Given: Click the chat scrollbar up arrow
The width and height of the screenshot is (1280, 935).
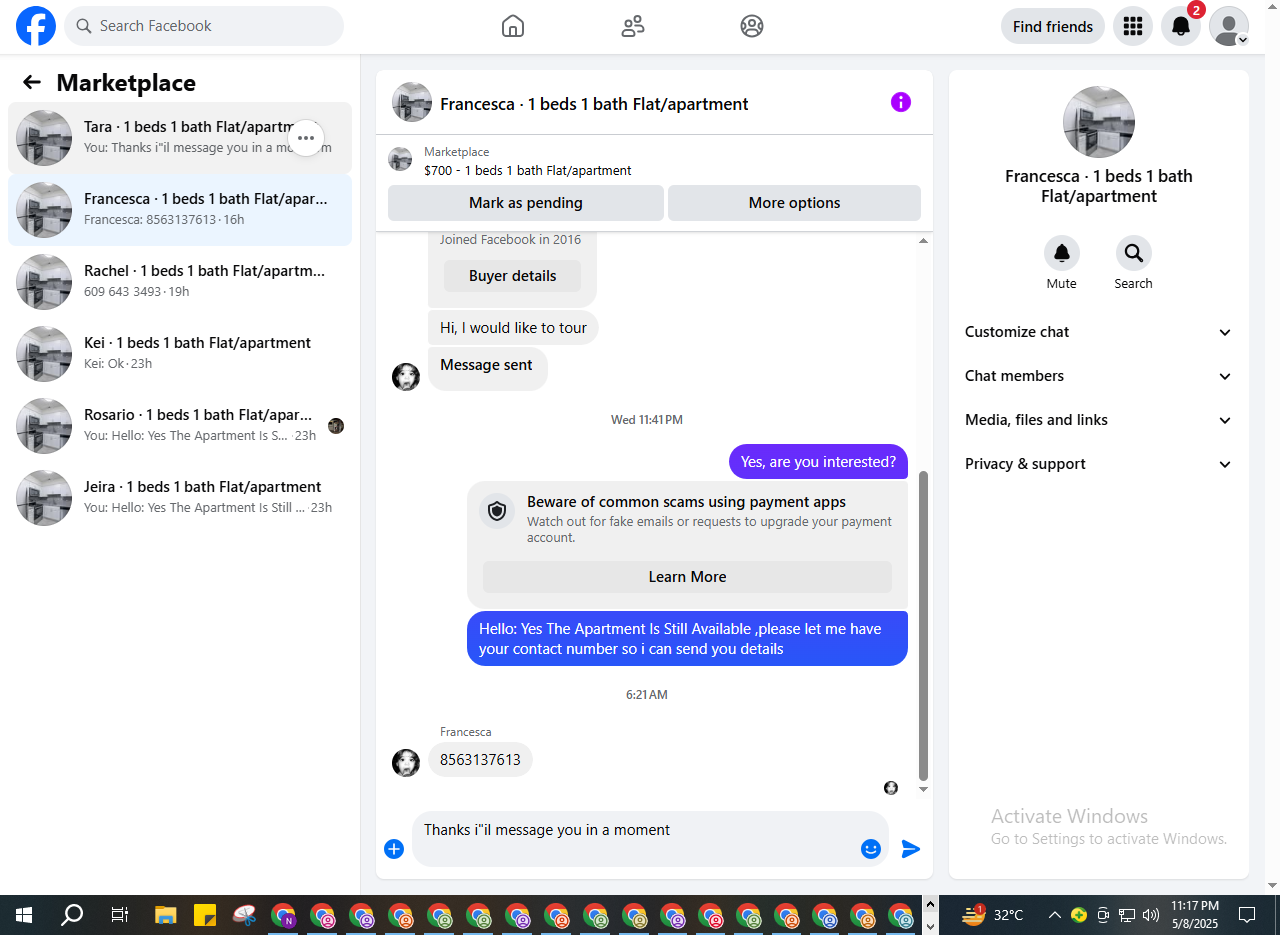Looking at the screenshot, I should tap(923, 240).
